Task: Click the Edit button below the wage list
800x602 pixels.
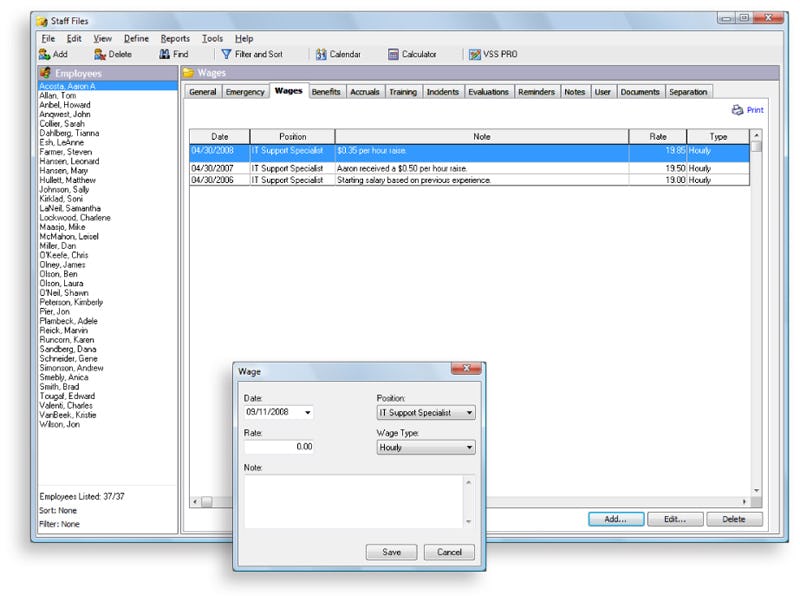Action: [x=675, y=519]
